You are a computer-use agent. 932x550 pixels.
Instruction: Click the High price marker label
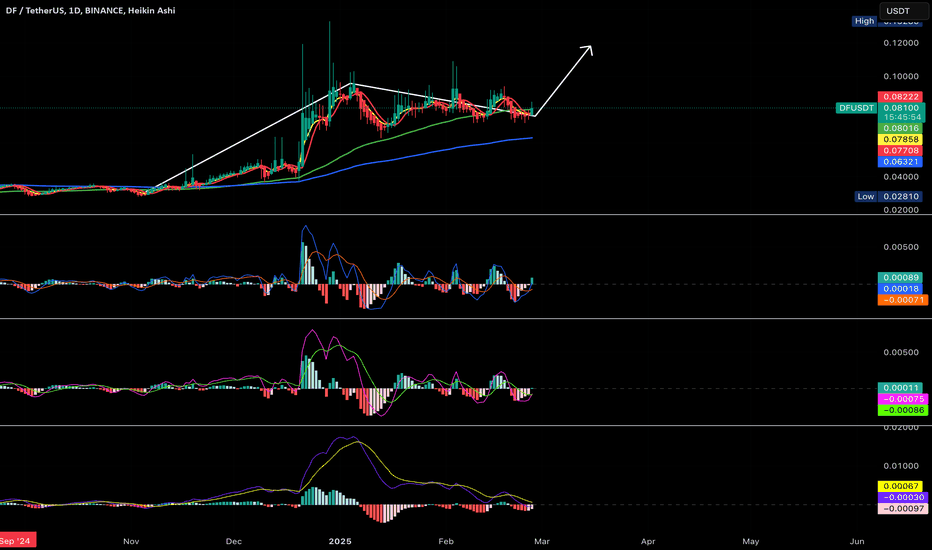pyautogui.click(x=864, y=21)
